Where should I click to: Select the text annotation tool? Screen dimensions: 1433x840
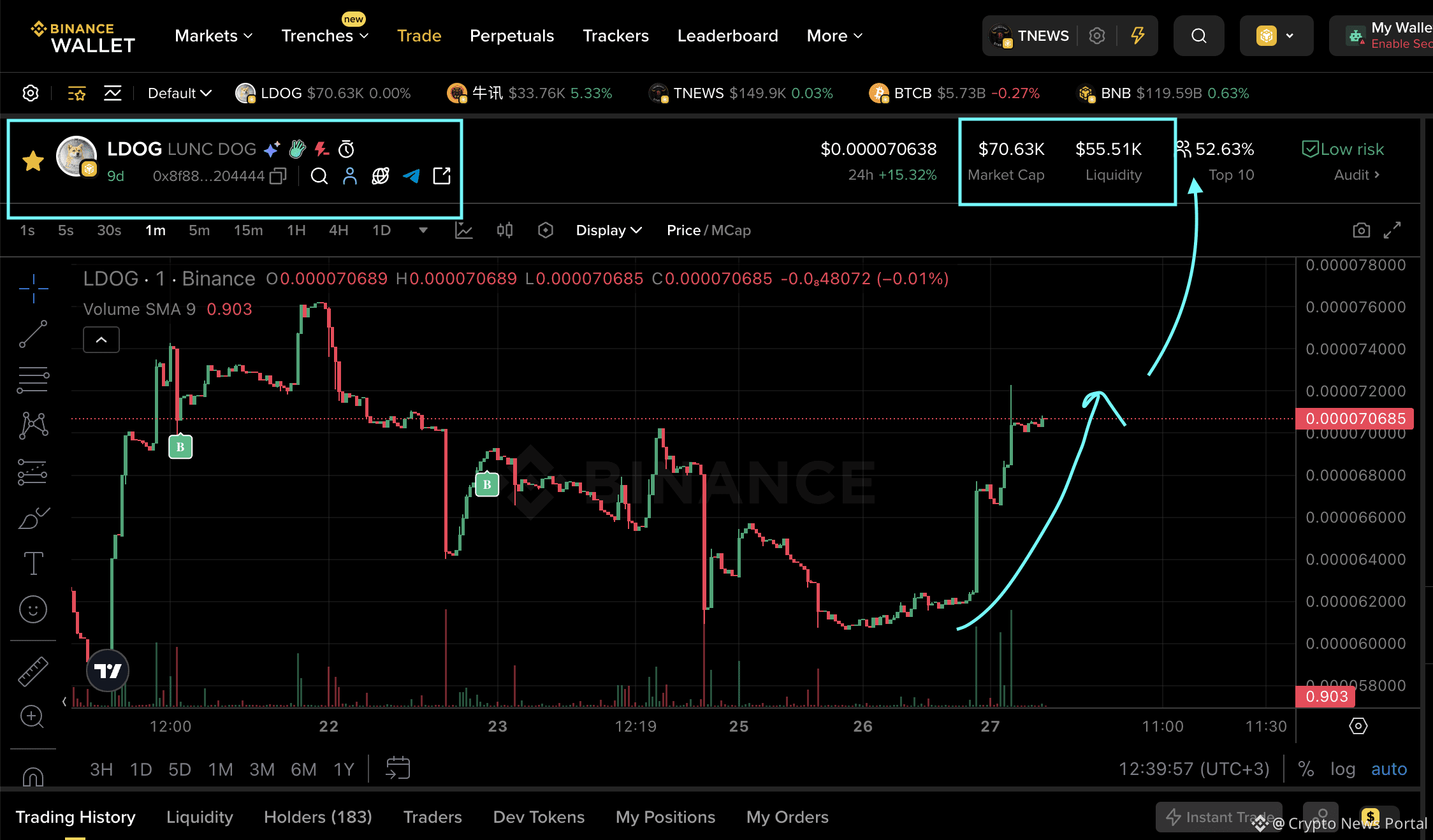(x=33, y=563)
